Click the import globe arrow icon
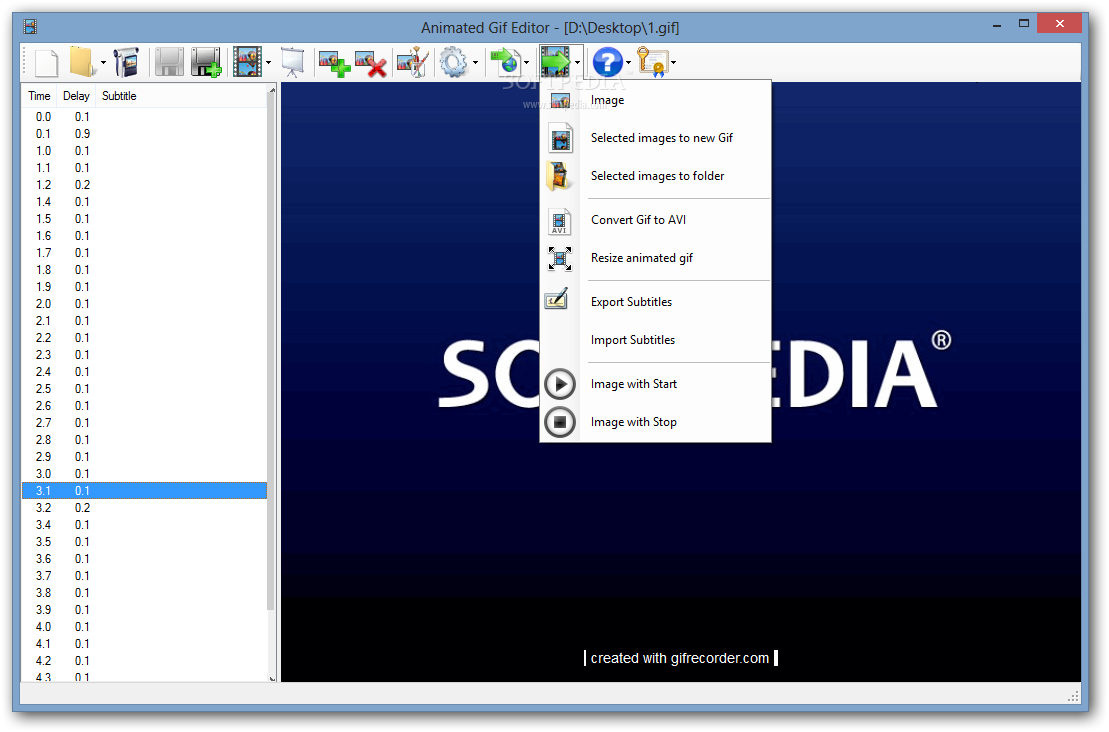1109x732 pixels. [x=506, y=62]
